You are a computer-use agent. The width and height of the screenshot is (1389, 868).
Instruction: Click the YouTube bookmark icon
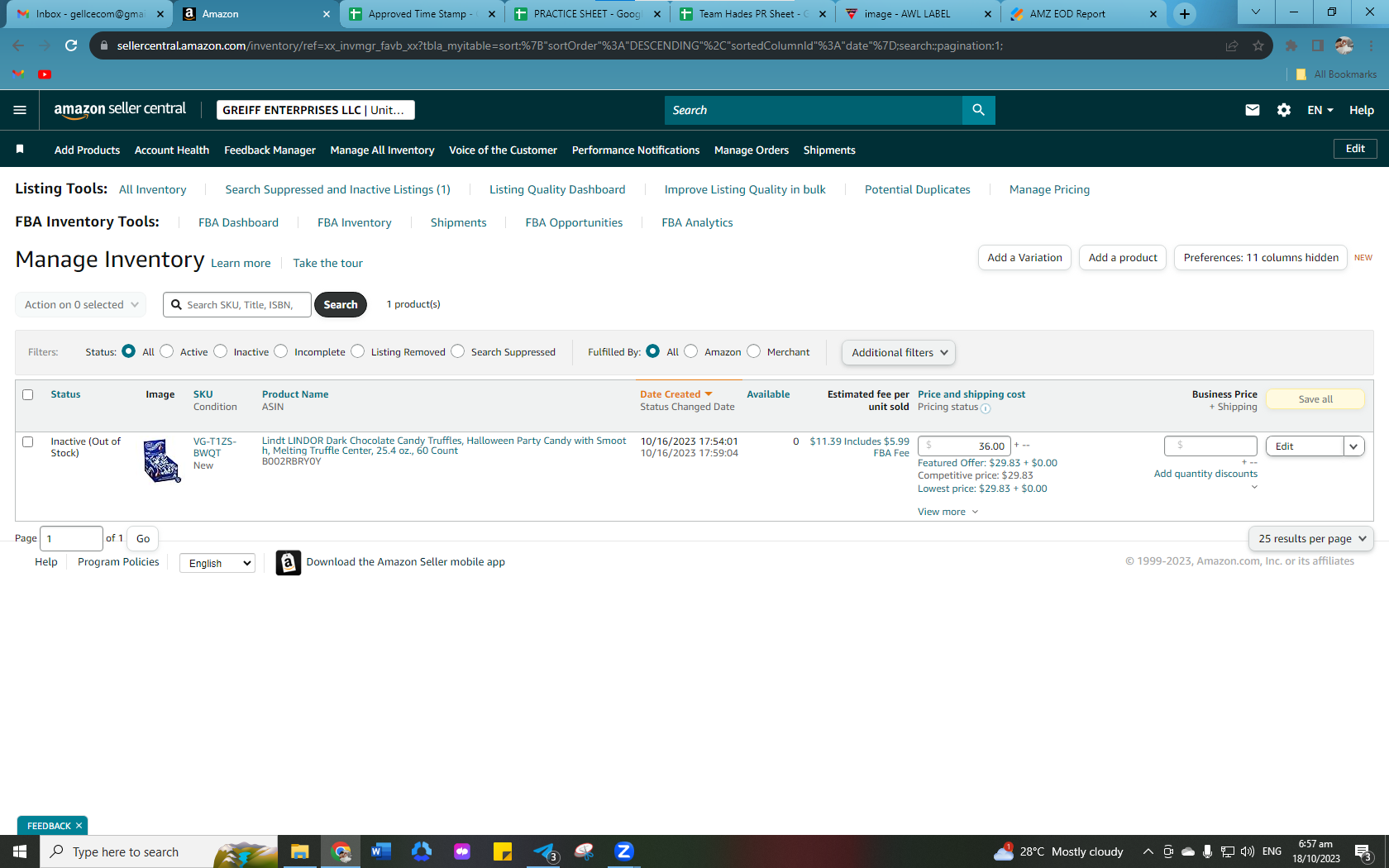[x=45, y=74]
